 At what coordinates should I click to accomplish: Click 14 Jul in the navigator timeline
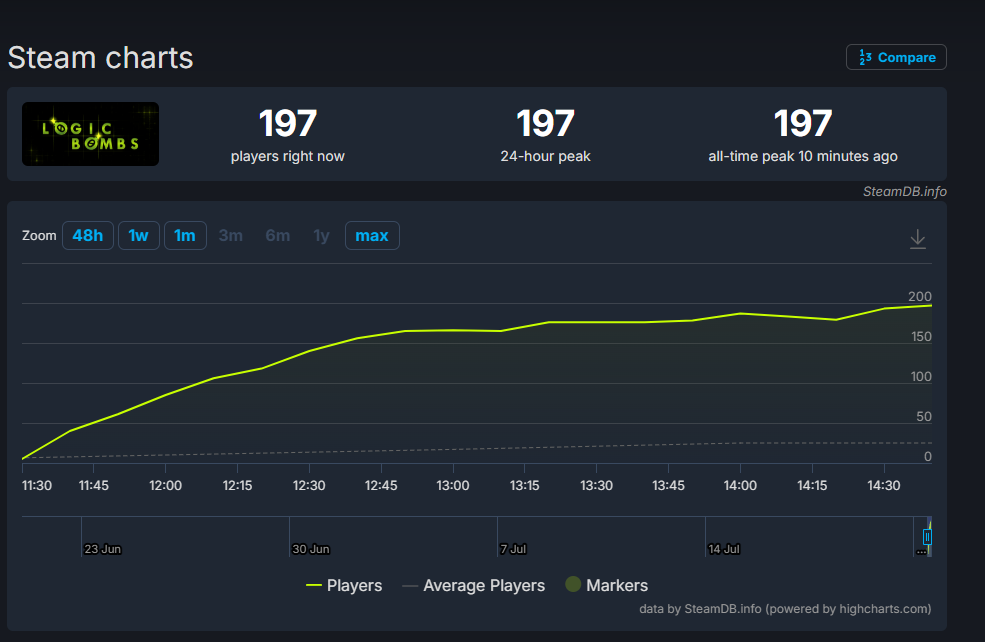click(724, 549)
